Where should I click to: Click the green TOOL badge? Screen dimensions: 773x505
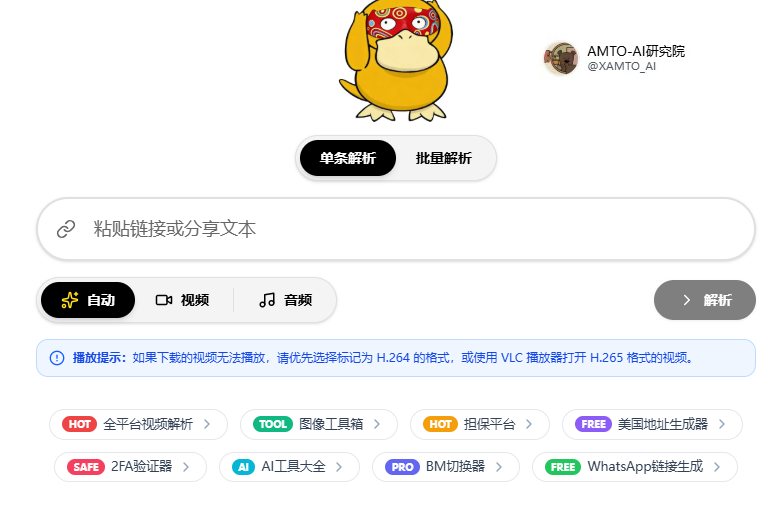(273, 424)
